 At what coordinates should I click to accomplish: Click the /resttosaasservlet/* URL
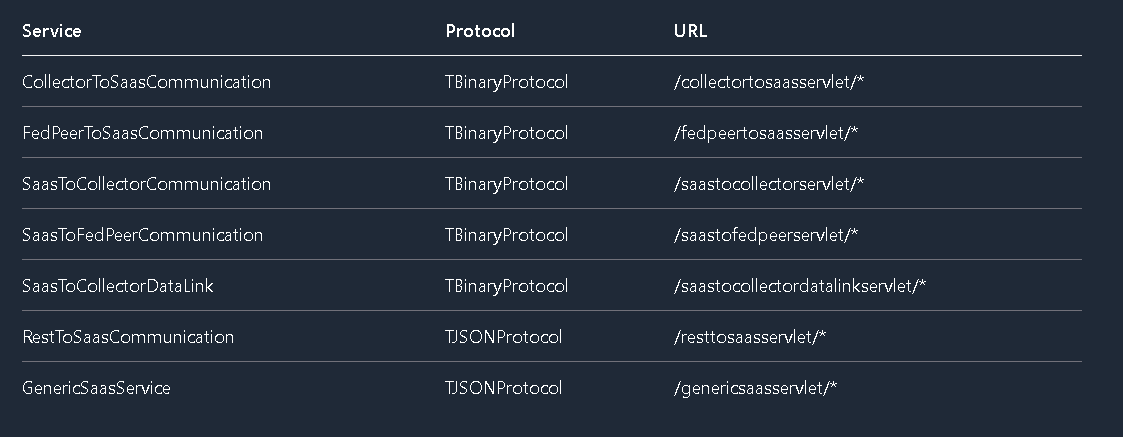750,337
